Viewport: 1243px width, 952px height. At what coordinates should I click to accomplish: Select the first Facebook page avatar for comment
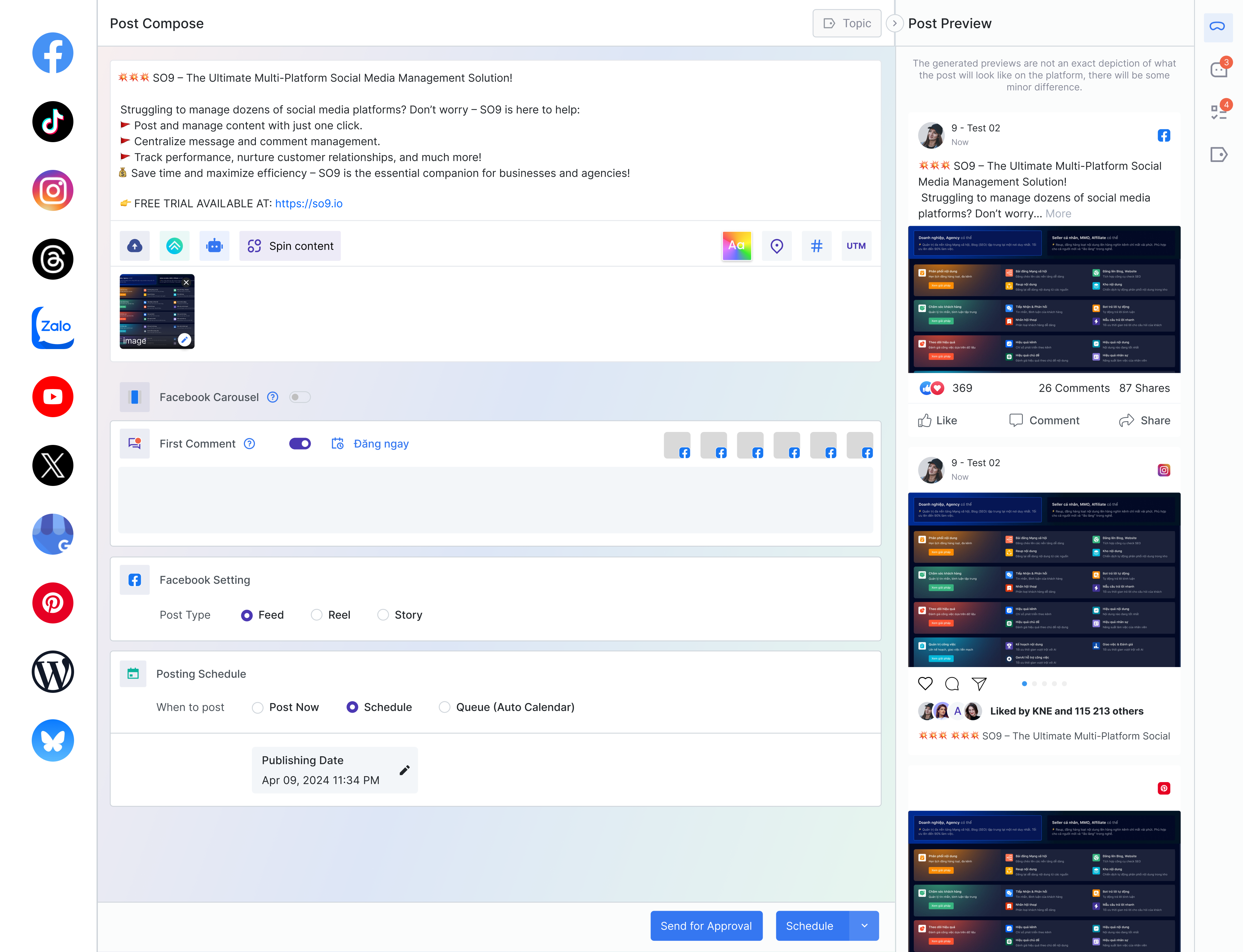677,445
